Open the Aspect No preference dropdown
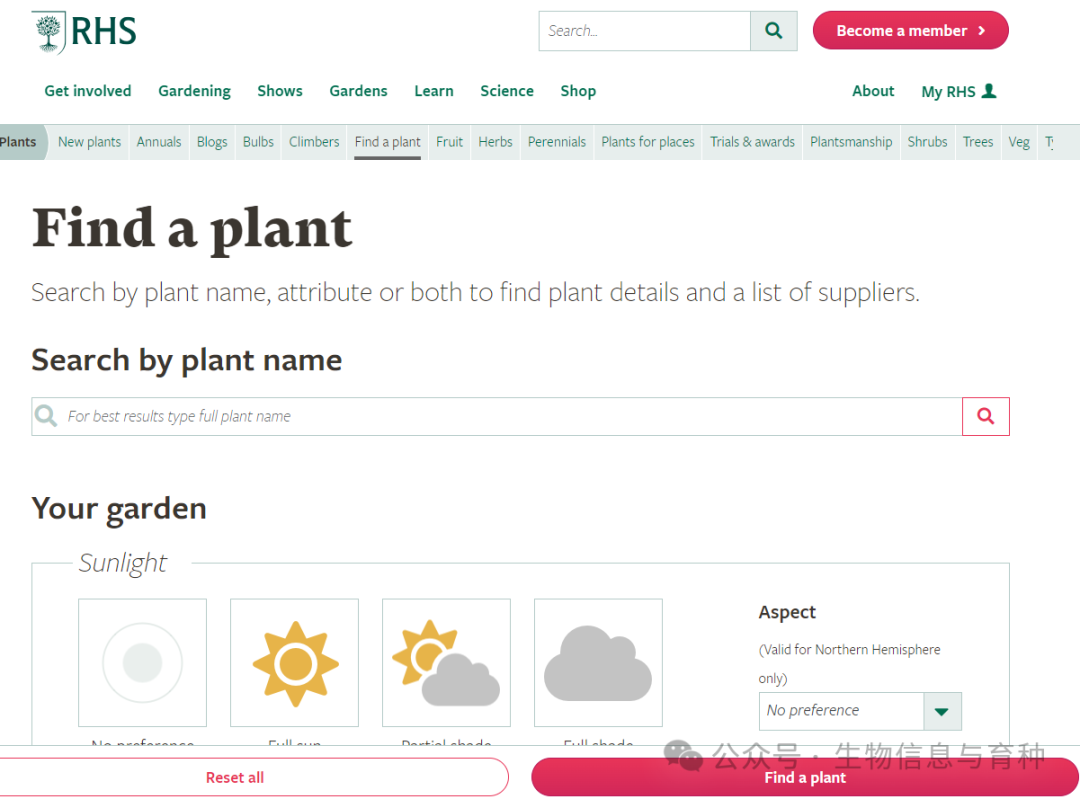This screenshot has width=1080, height=799. 860,711
